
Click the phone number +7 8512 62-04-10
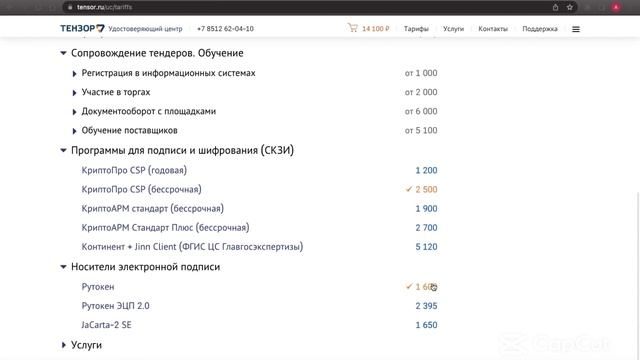click(225, 29)
